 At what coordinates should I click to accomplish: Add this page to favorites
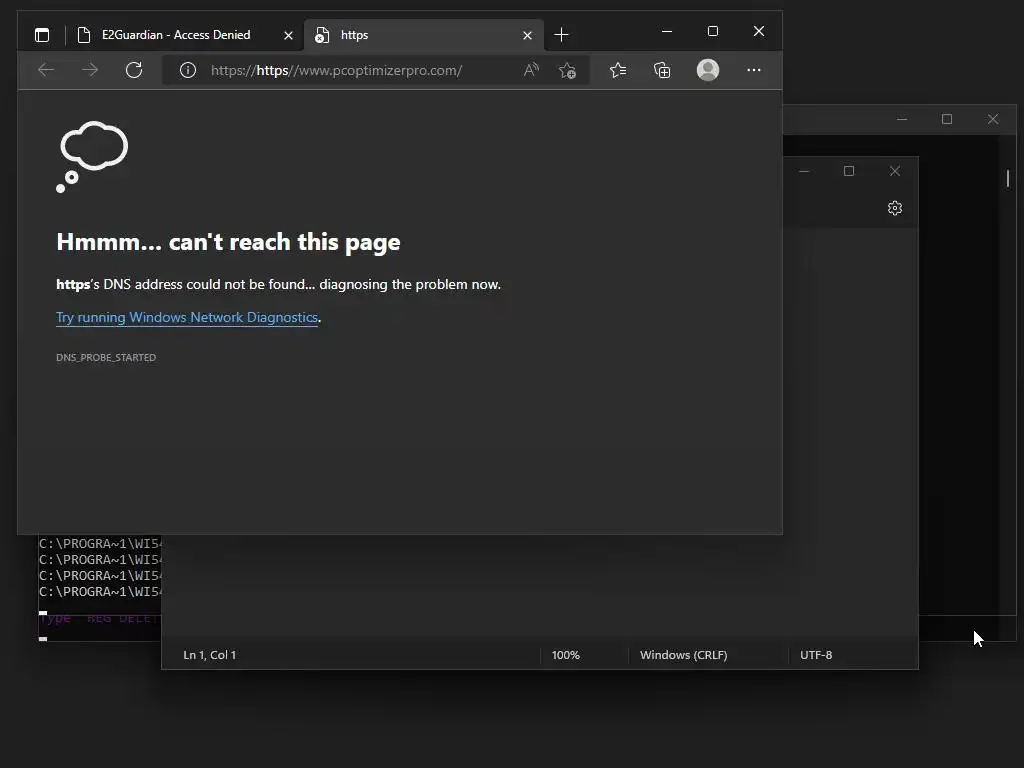567,70
